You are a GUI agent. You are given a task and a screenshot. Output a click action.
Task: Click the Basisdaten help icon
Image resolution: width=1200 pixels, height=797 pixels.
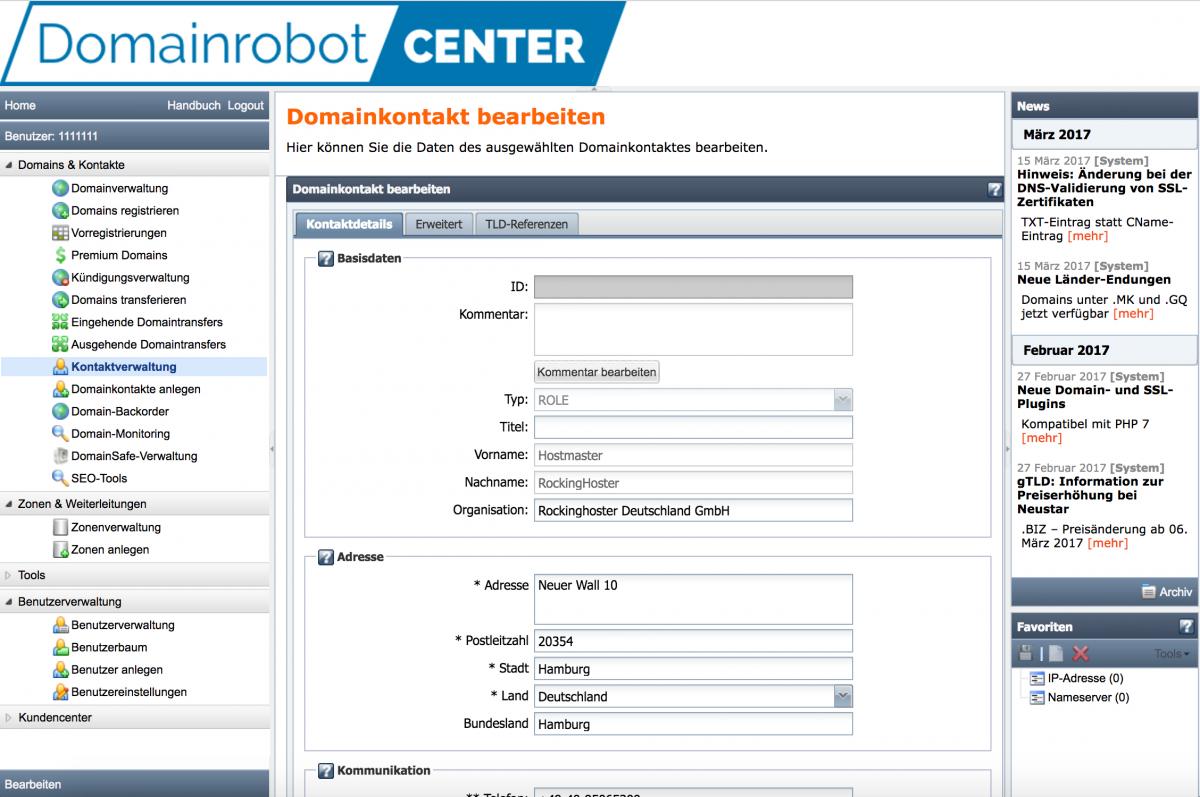[325, 259]
